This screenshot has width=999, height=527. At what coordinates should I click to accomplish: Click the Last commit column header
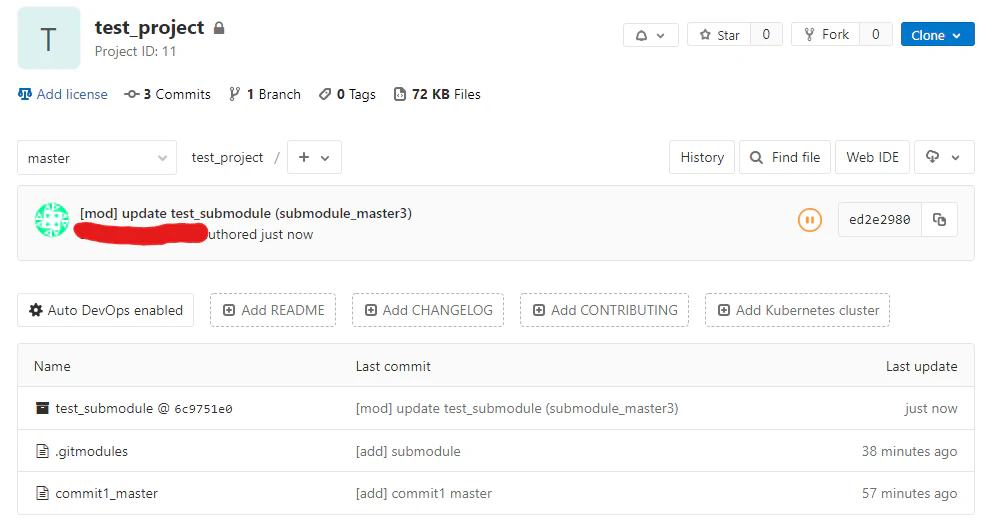393,366
